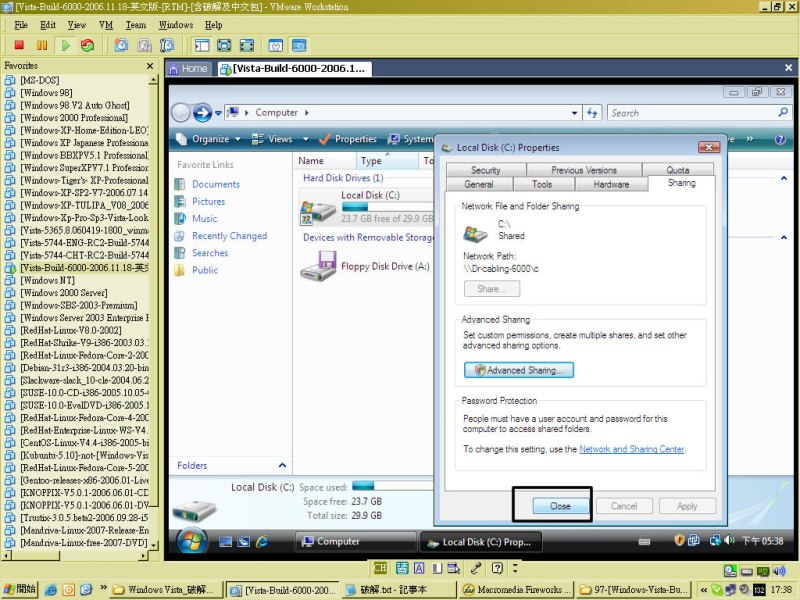Click the Local Disk (C:) capacity bar

[387, 207]
